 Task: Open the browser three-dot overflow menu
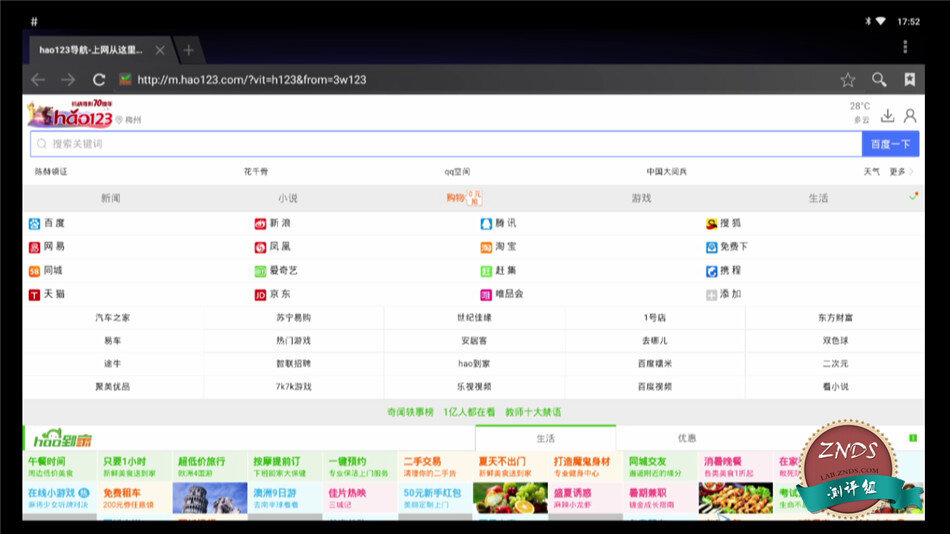[x=905, y=47]
